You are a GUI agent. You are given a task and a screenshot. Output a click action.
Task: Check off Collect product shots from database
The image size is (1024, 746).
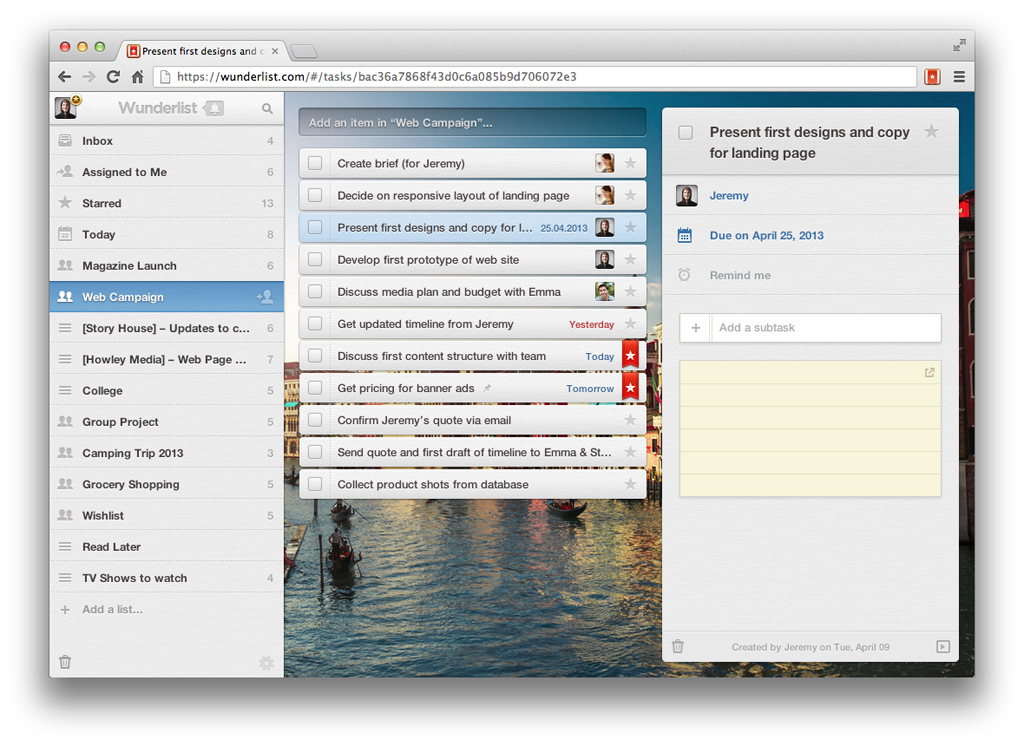[315, 484]
